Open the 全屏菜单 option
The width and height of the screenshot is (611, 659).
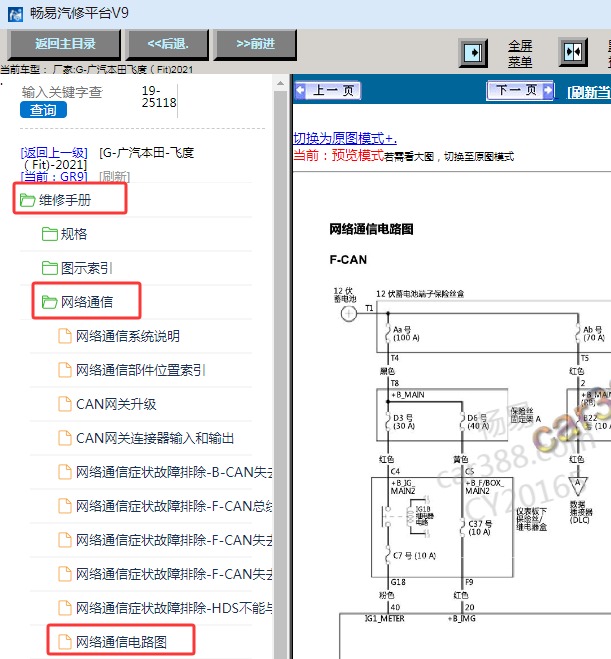(520, 53)
